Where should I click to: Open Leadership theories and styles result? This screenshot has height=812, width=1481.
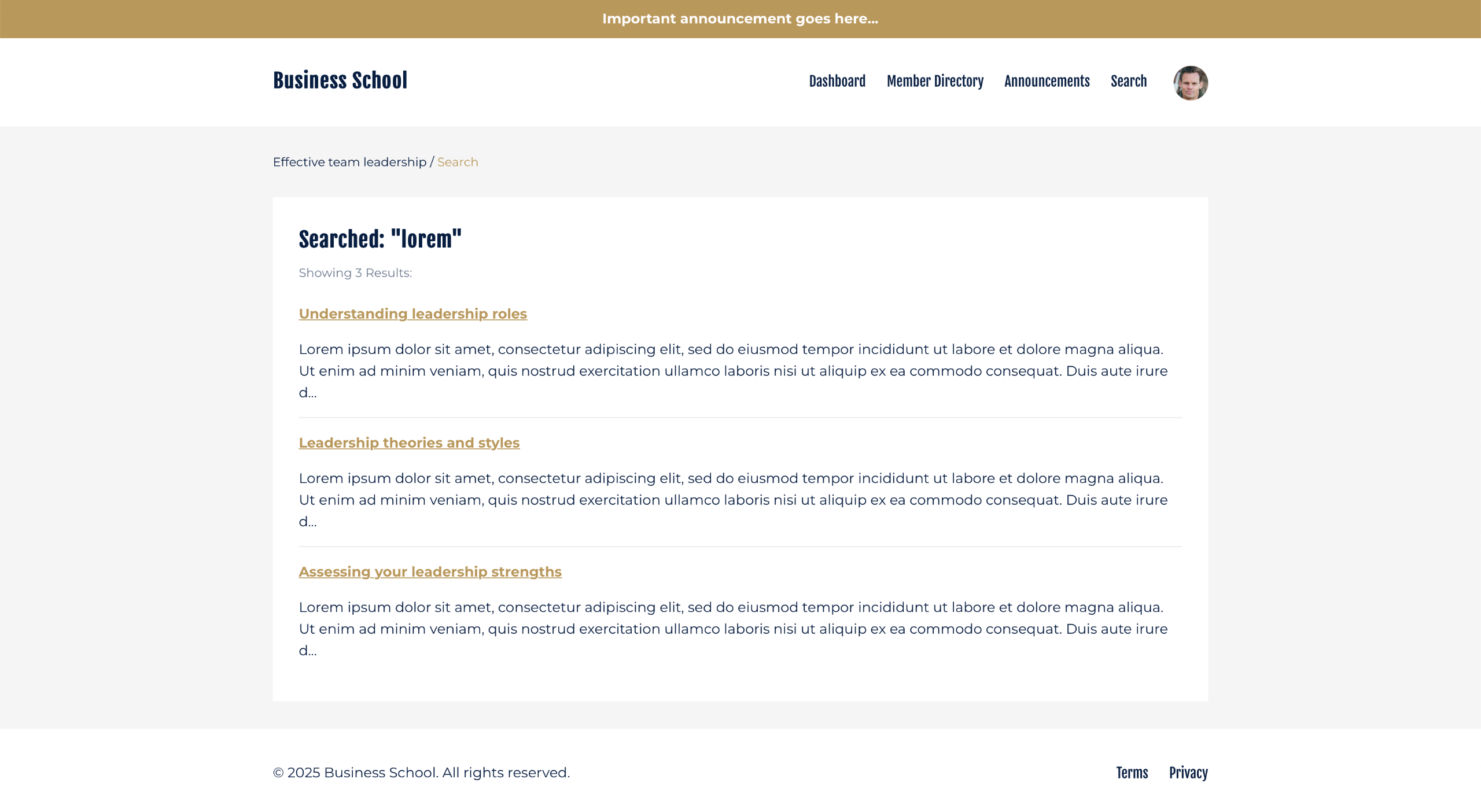(x=409, y=442)
